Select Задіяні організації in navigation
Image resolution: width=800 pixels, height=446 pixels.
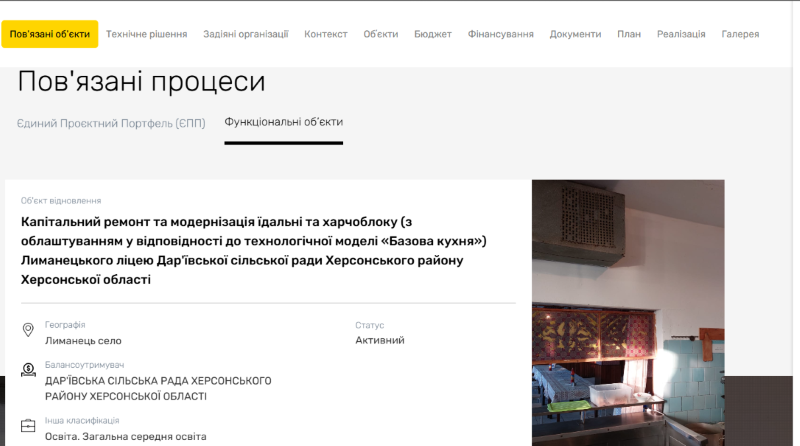coord(245,34)
